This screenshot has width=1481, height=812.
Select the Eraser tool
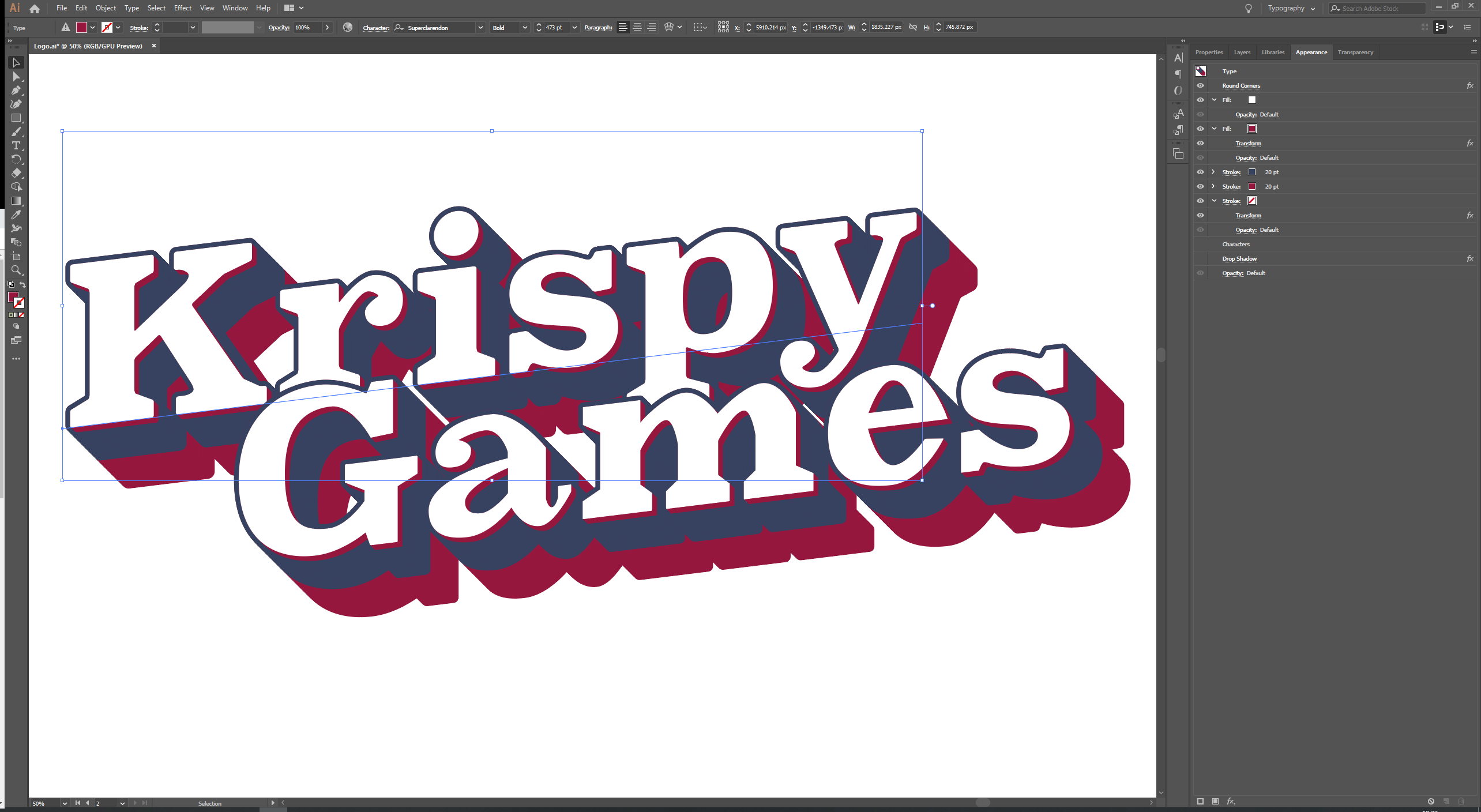(16, 173)
